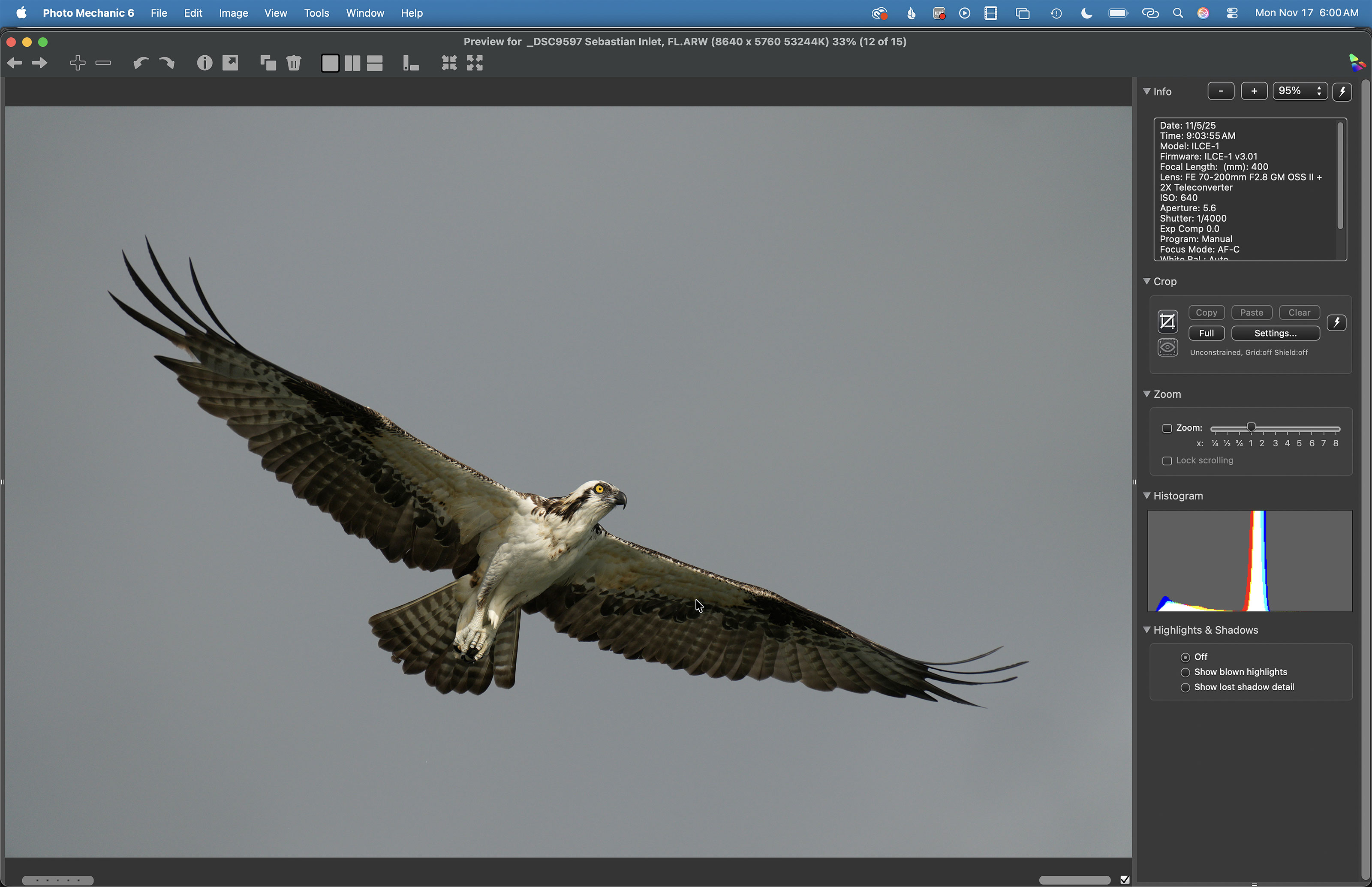Viewport: 1372px width, 887px height.
Task: Open the 95% font size dropdown
Action: pos(1300,91)
